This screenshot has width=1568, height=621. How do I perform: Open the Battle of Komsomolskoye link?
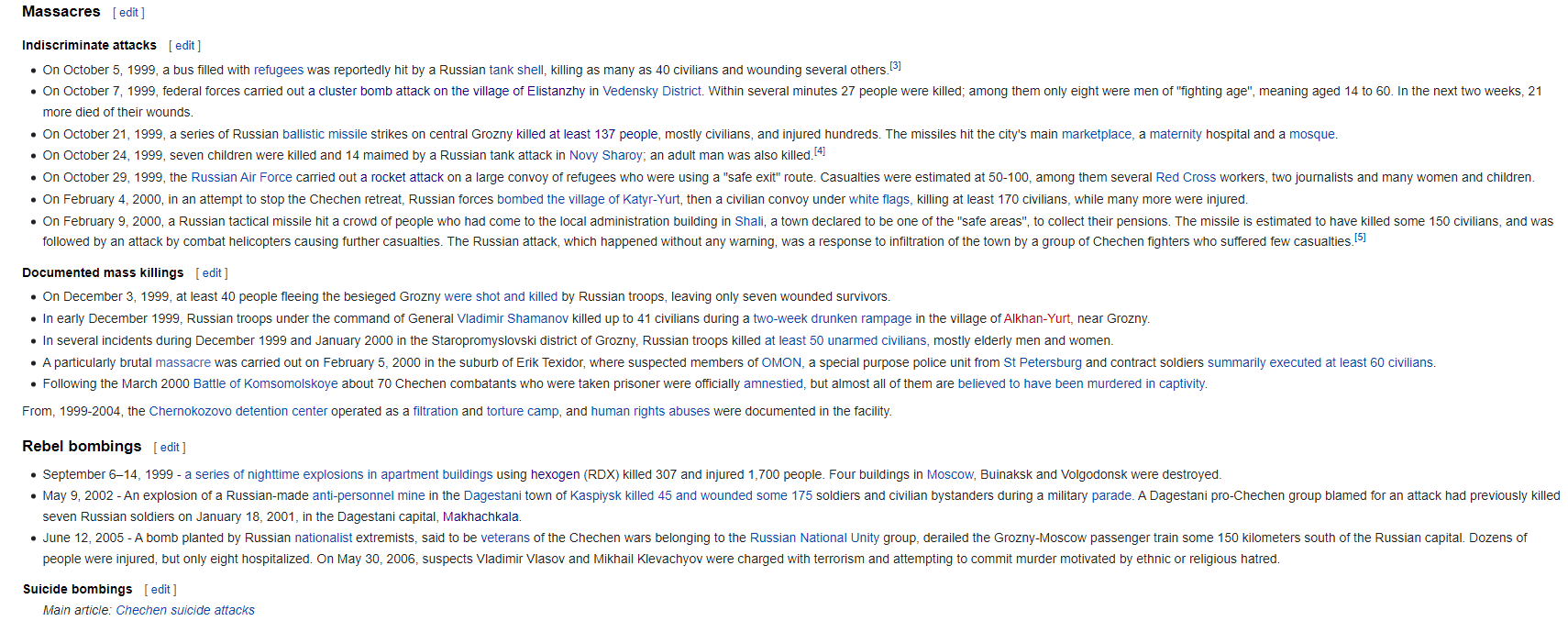tap(265, 384)
